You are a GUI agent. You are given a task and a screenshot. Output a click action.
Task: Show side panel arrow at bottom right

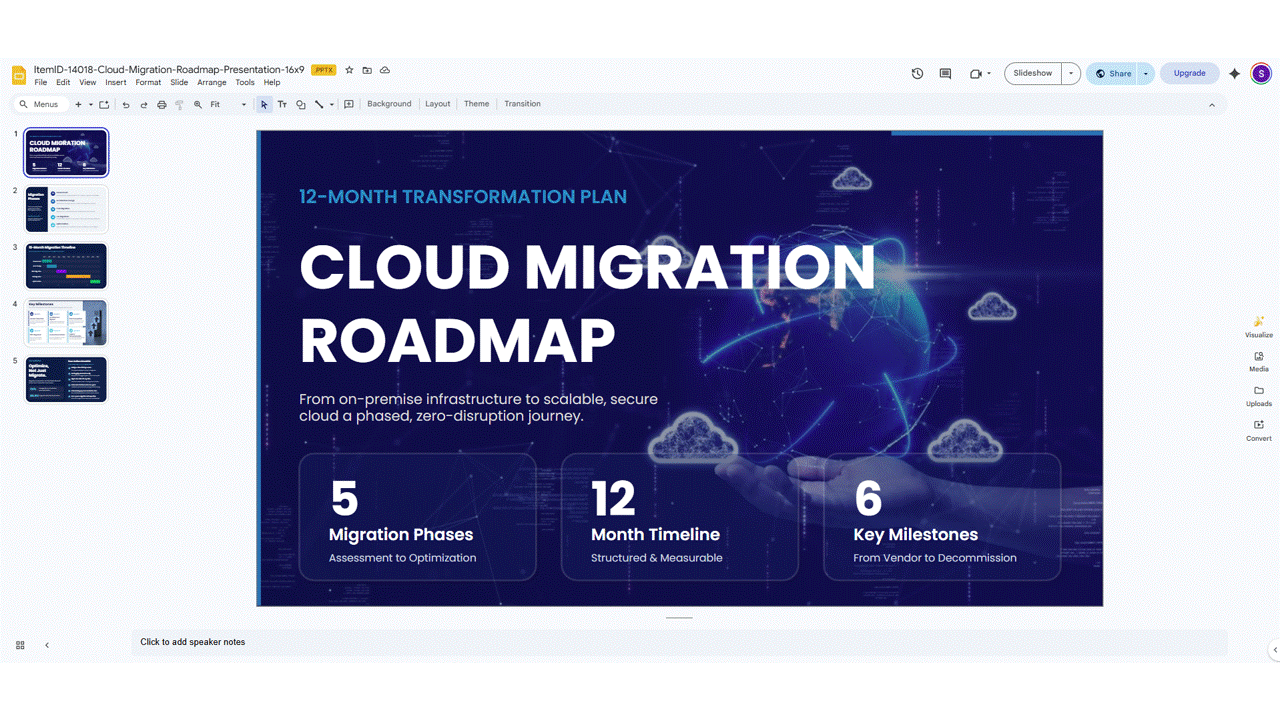tap(1275, 650)
